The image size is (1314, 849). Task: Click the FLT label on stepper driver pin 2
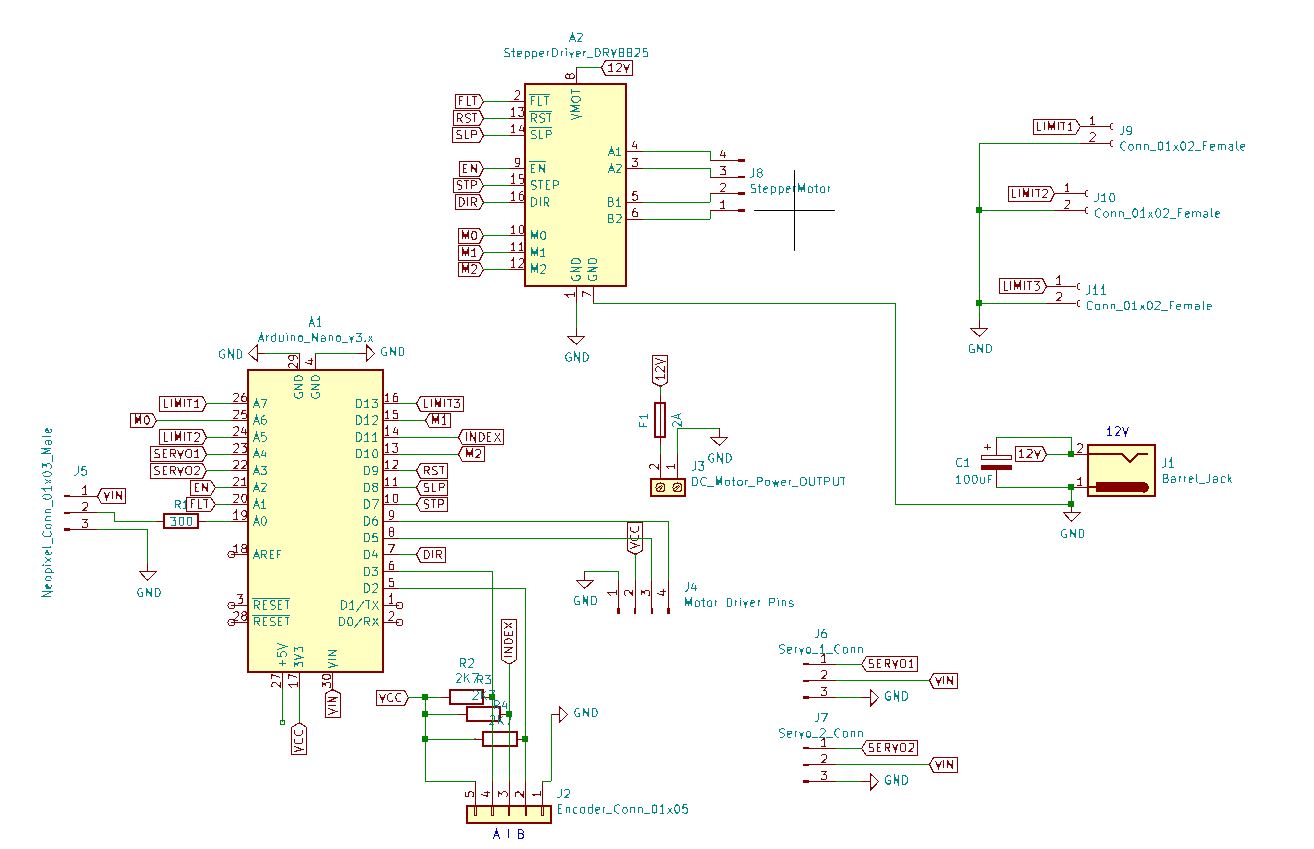(x=468, y=101)
